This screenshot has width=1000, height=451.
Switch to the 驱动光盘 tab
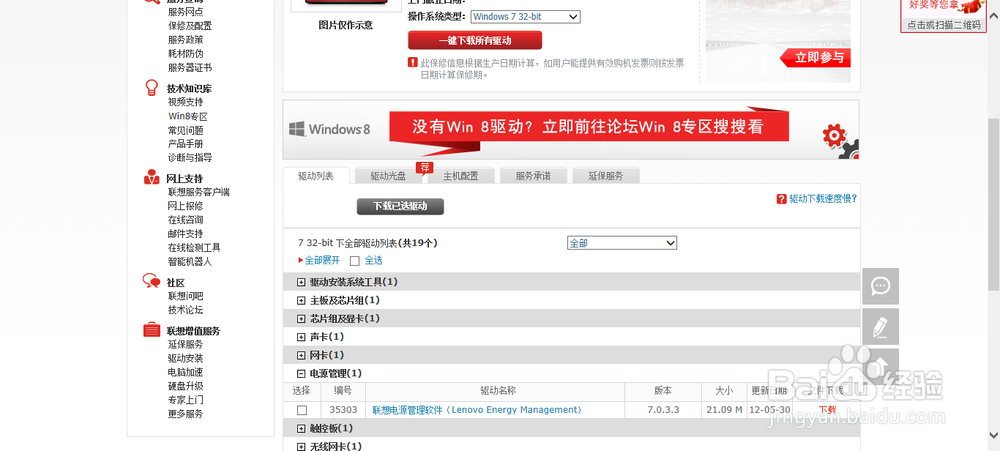pos(388,176)
